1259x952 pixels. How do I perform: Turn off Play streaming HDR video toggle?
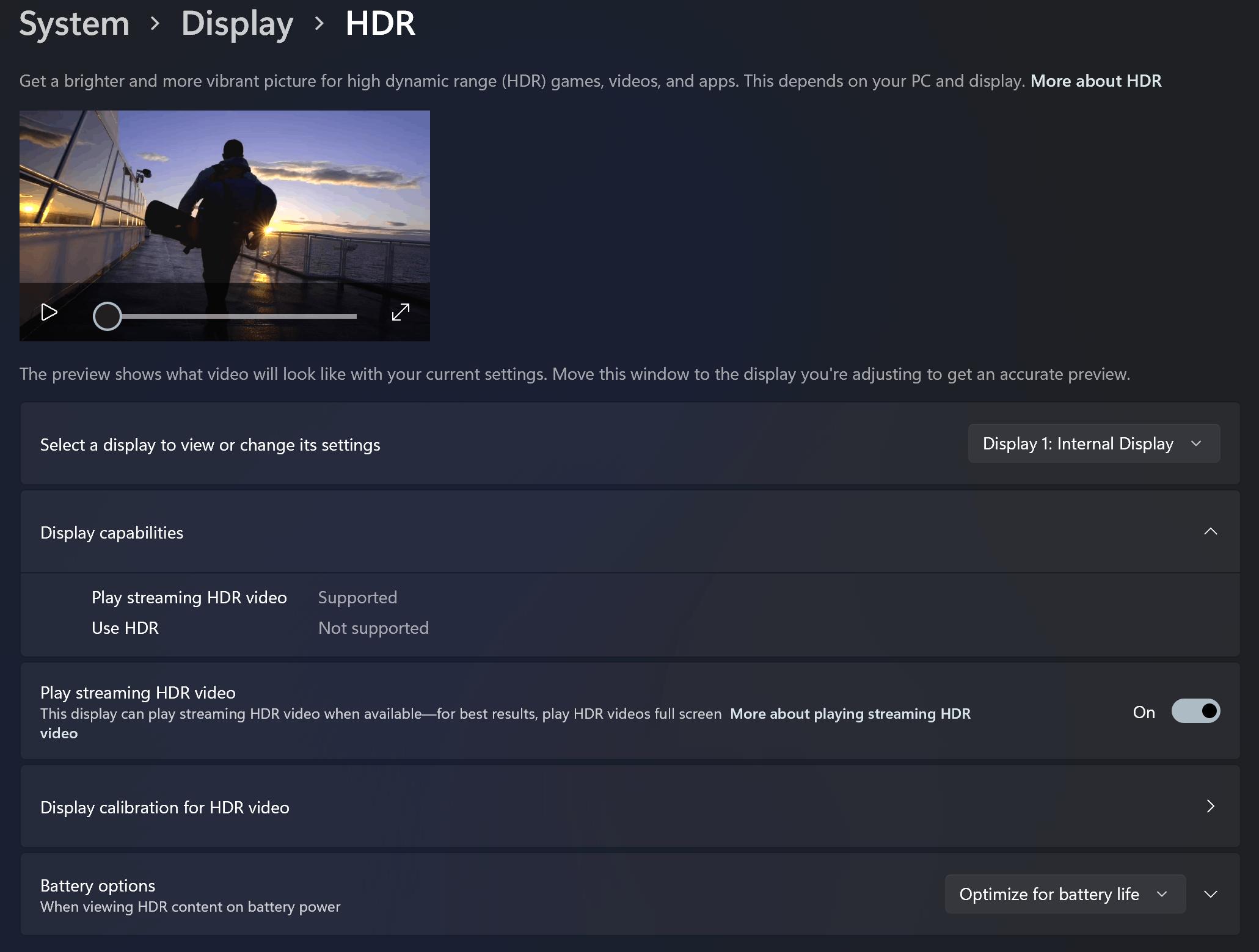[x=1195, y=711]
